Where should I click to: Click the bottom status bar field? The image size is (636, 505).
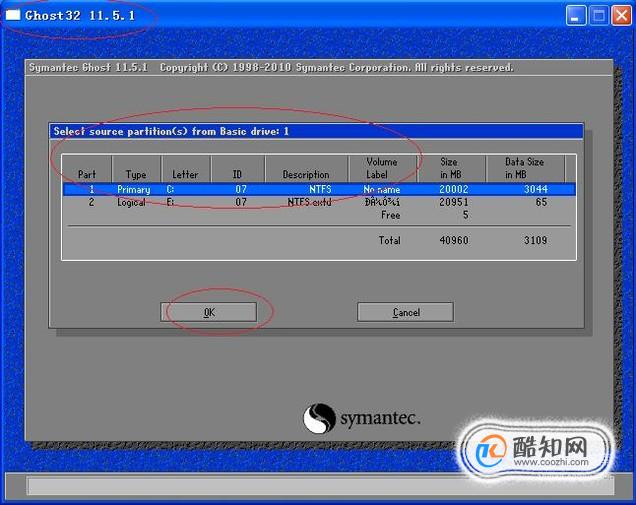point(320,486)
